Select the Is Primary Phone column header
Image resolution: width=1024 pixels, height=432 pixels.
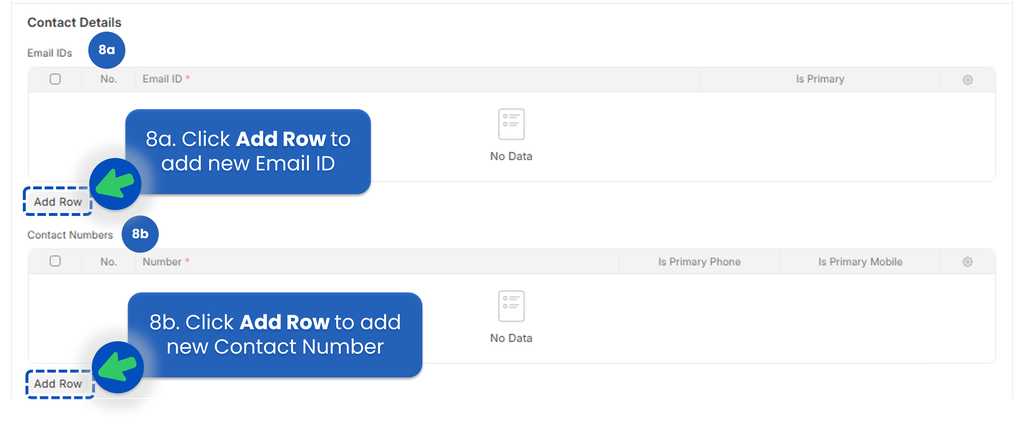pyautogui.click(x=699, y=262)
